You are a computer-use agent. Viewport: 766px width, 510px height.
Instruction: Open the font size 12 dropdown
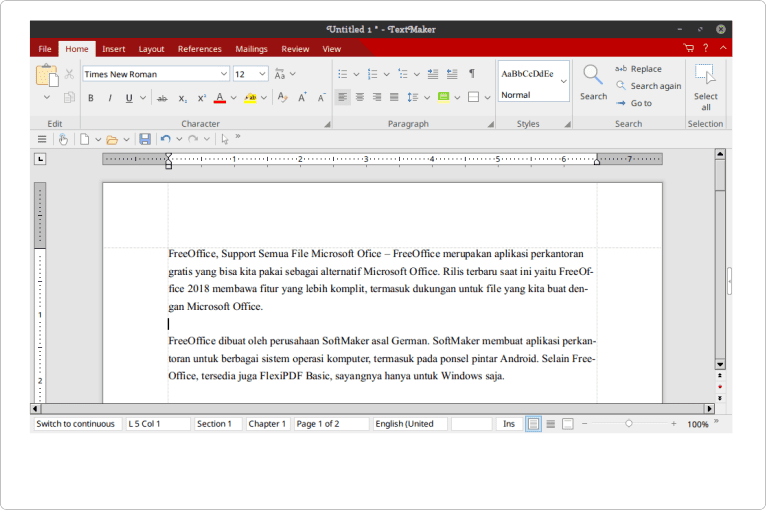[x=262, y=74]
